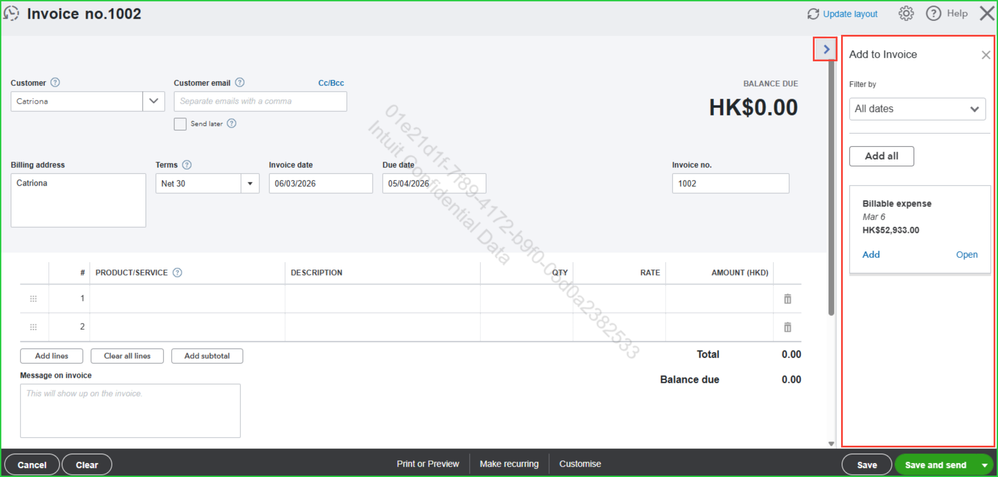Image resolution: width=998 pixels, height=477 pixels.
Task: Click the Cc/Bcc link
Action: 331,83
